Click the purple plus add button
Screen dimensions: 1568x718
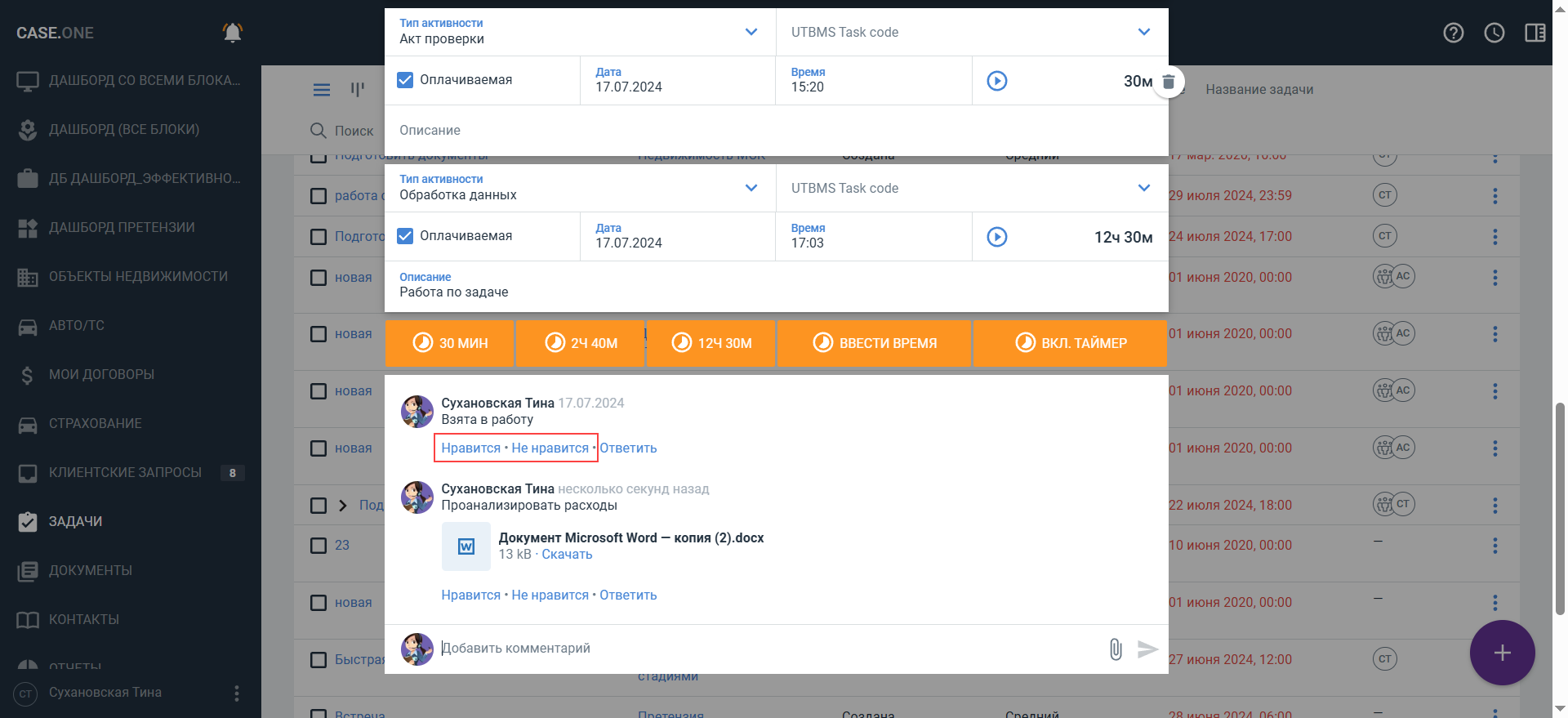[x=1501, y=653]
